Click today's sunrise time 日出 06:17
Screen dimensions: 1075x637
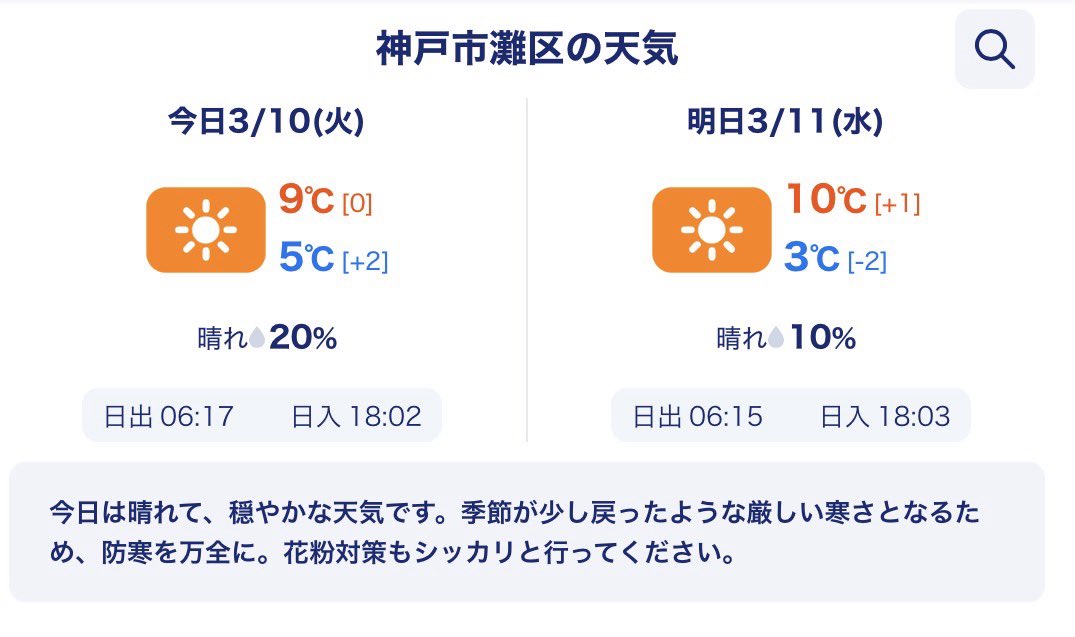pyautogui.click(x=169, y=416)
